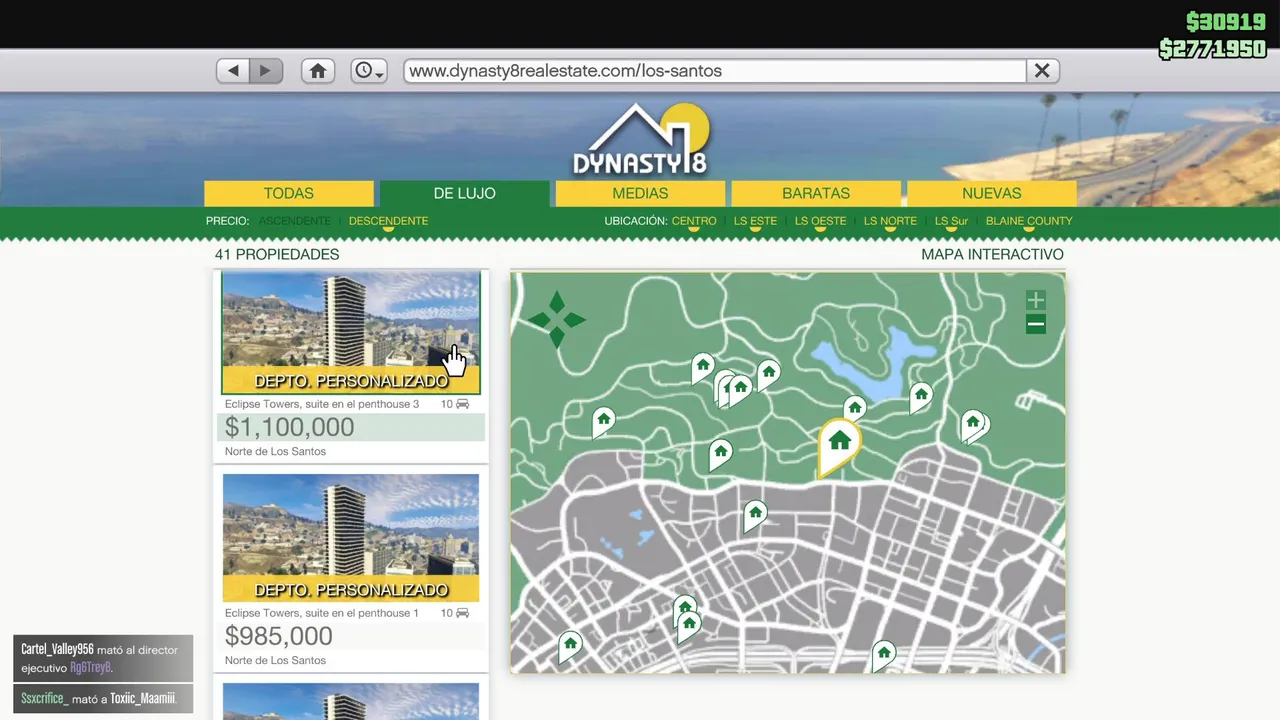Screen dimensions: 1280x720
Task: Click the Dynasty 8 logo
Action: (x=640, y=140)
